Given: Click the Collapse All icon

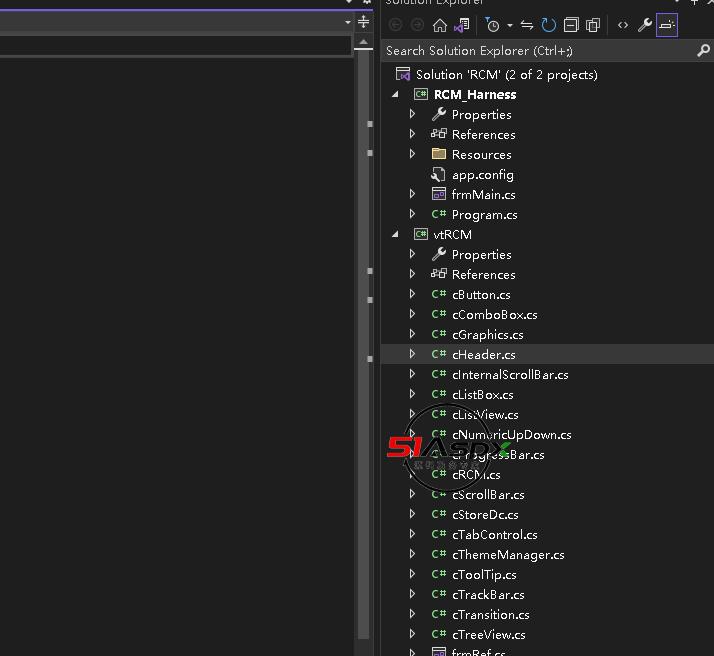Looking at the screenshot, I should point(571,25).
